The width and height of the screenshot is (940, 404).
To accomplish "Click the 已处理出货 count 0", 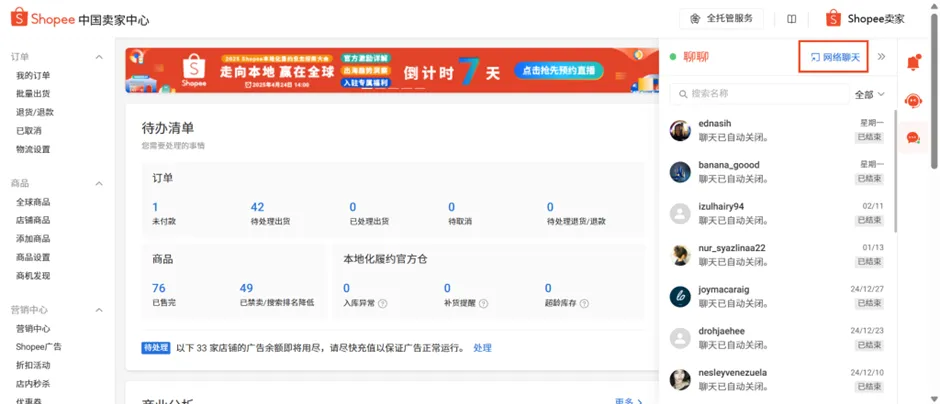I will click(352, 207).
